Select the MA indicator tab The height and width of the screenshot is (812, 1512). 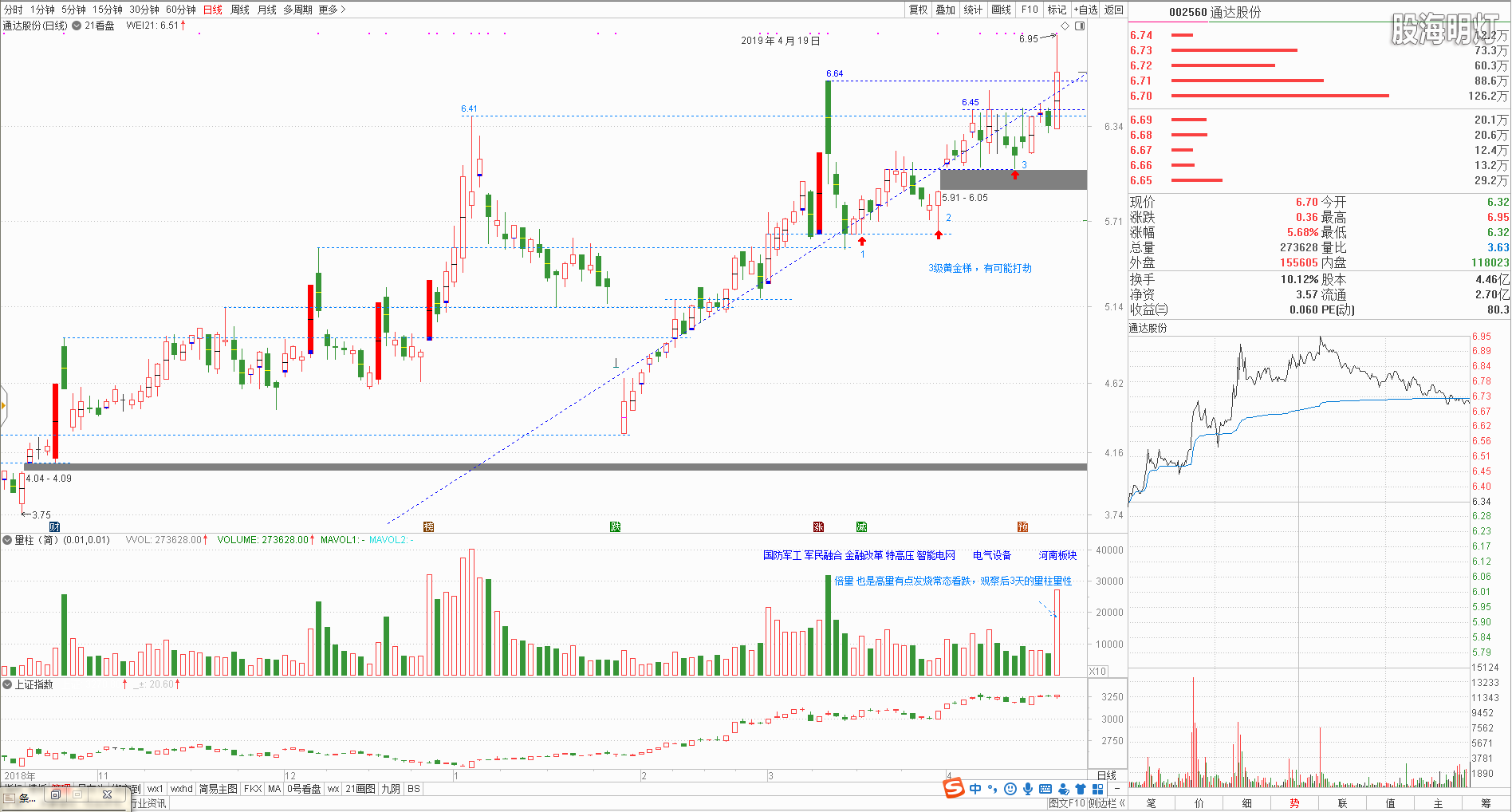point(274,789)
